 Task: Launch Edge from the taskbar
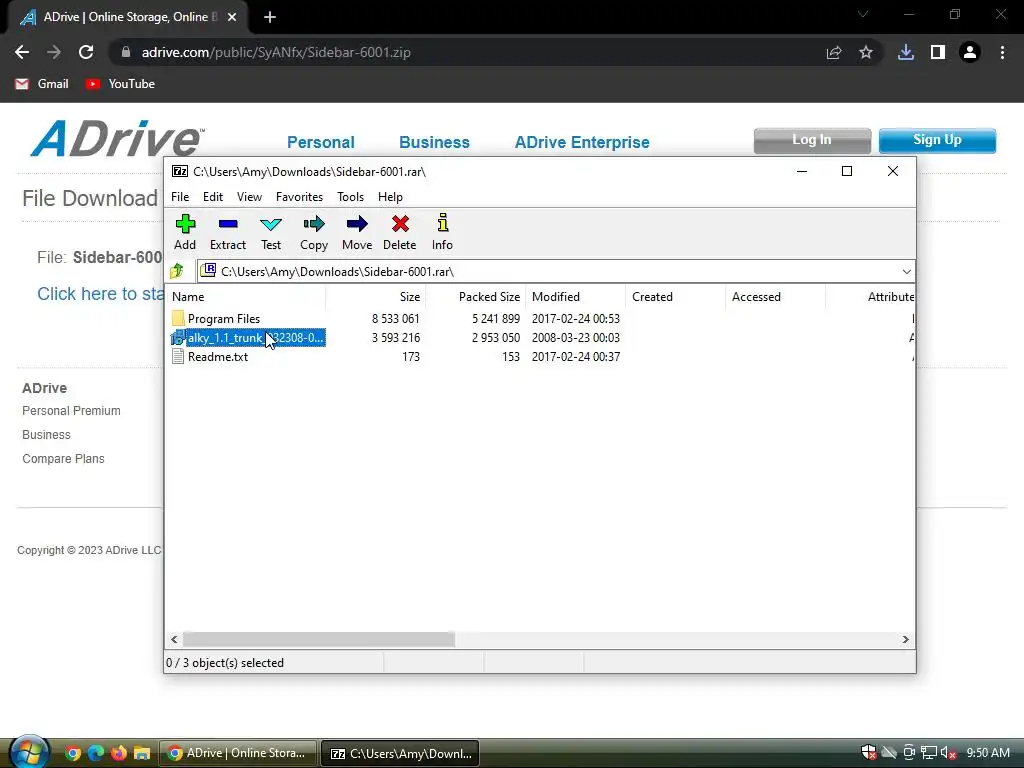click(x=96, y=753)
